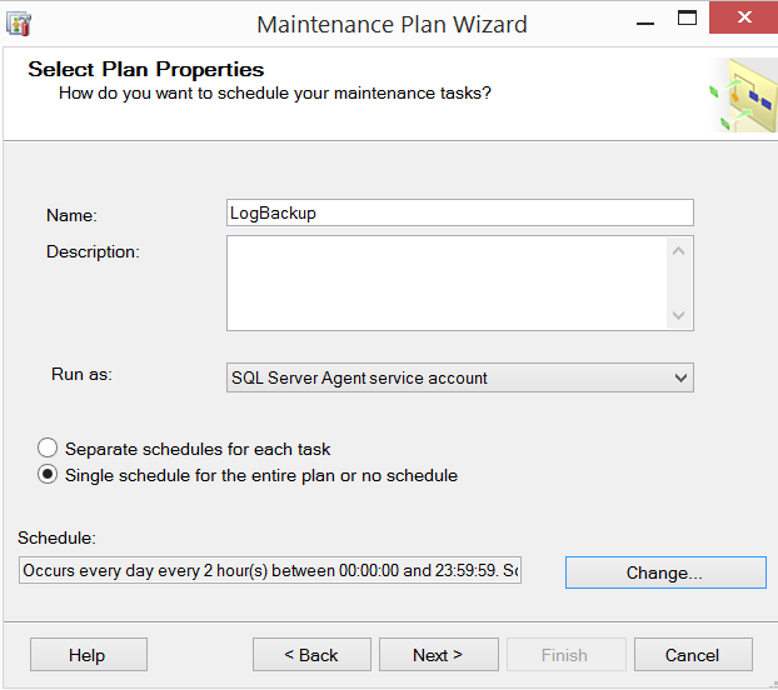Click into the Name field containing LogBackup
The width and height of the screenshot is (778, 690).
click(460, 213)
